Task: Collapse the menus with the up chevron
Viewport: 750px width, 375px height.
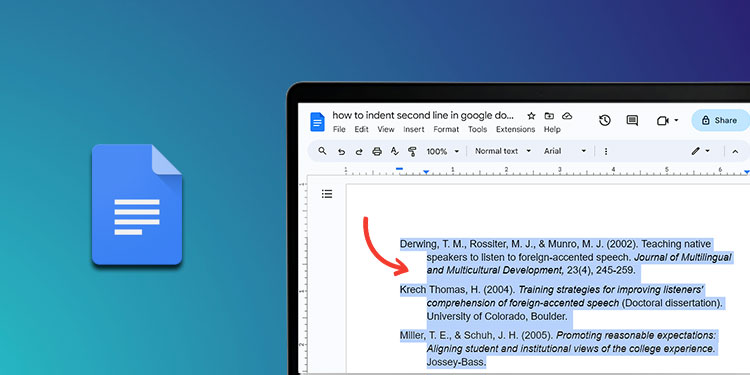Action: click(735, 152)
